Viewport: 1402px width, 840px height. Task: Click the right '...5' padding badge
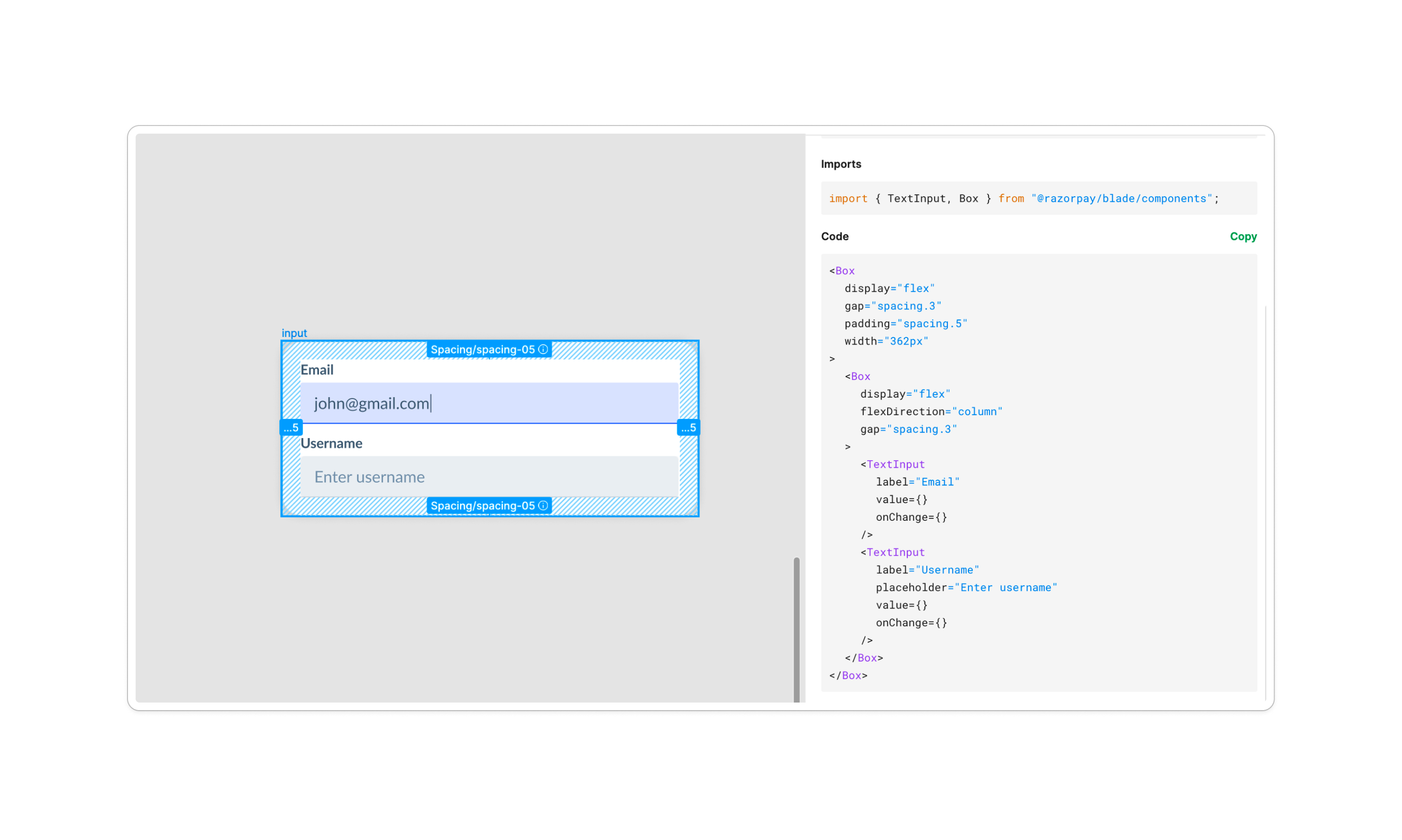click(688, 427)
